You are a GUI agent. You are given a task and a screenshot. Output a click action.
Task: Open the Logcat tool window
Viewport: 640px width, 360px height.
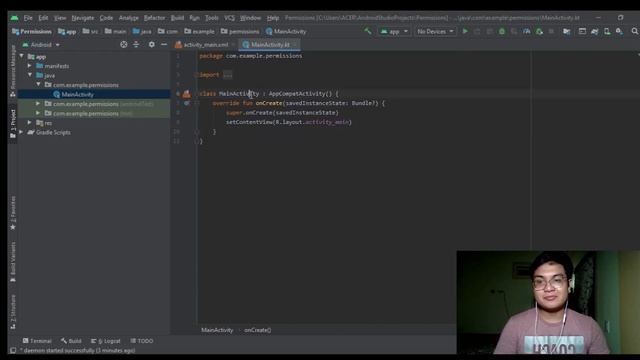coord(106,341)
